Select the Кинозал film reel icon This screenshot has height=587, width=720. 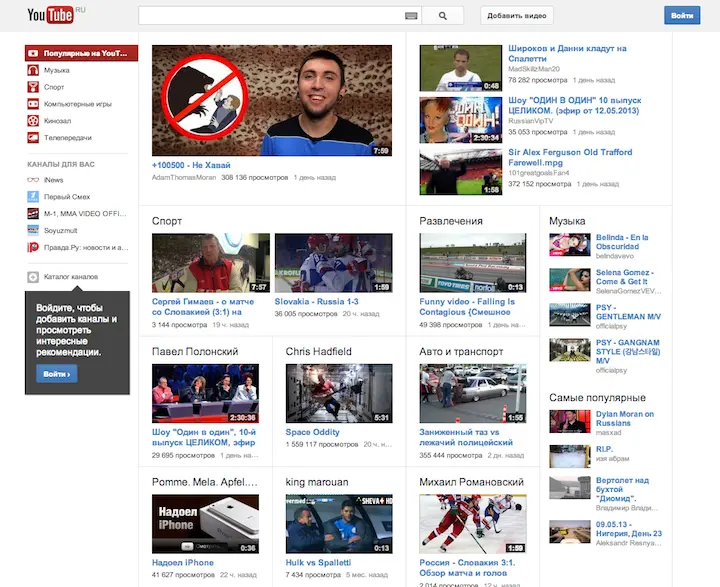(x=33, y=121)
